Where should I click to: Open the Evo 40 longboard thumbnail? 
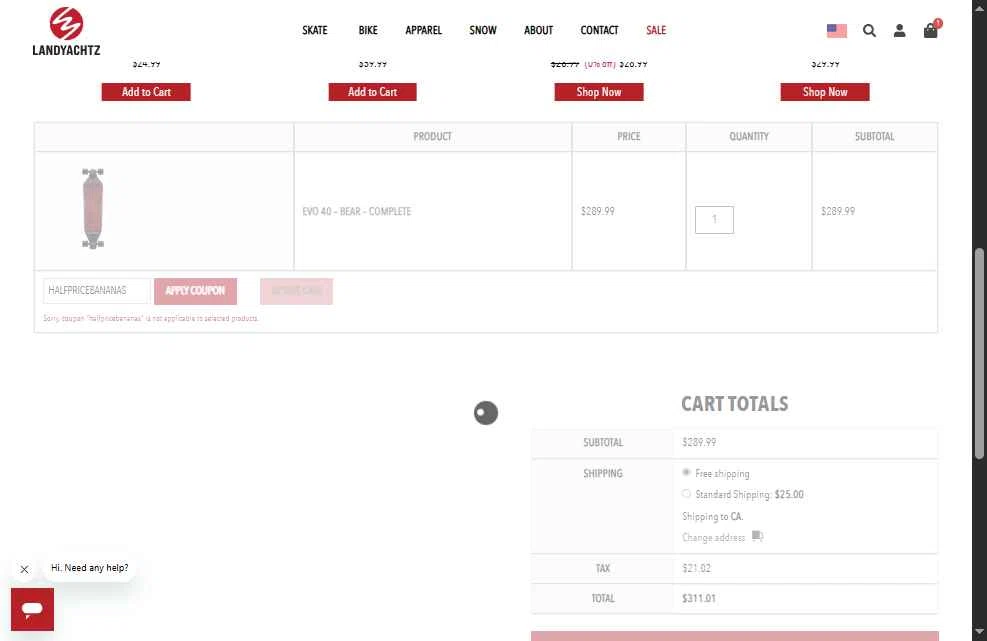pyautogui.click(x=93, y=208)
